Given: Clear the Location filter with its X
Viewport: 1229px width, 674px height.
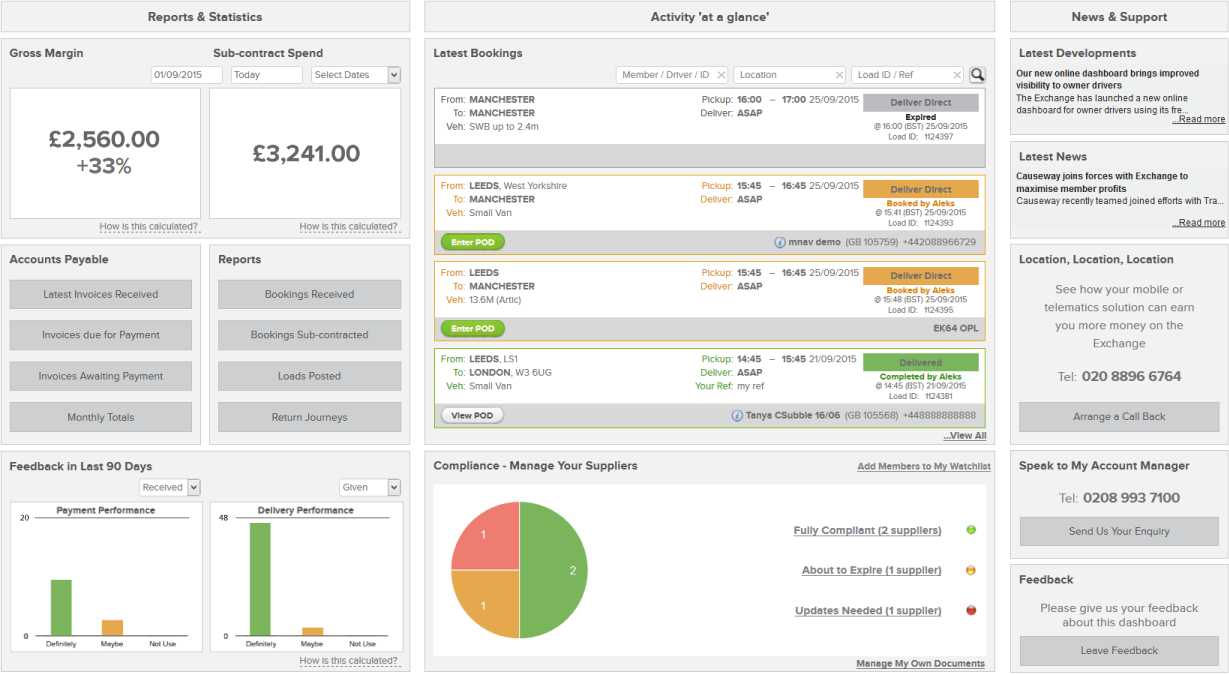Looking at the screenshot, I should pos(839,75).
